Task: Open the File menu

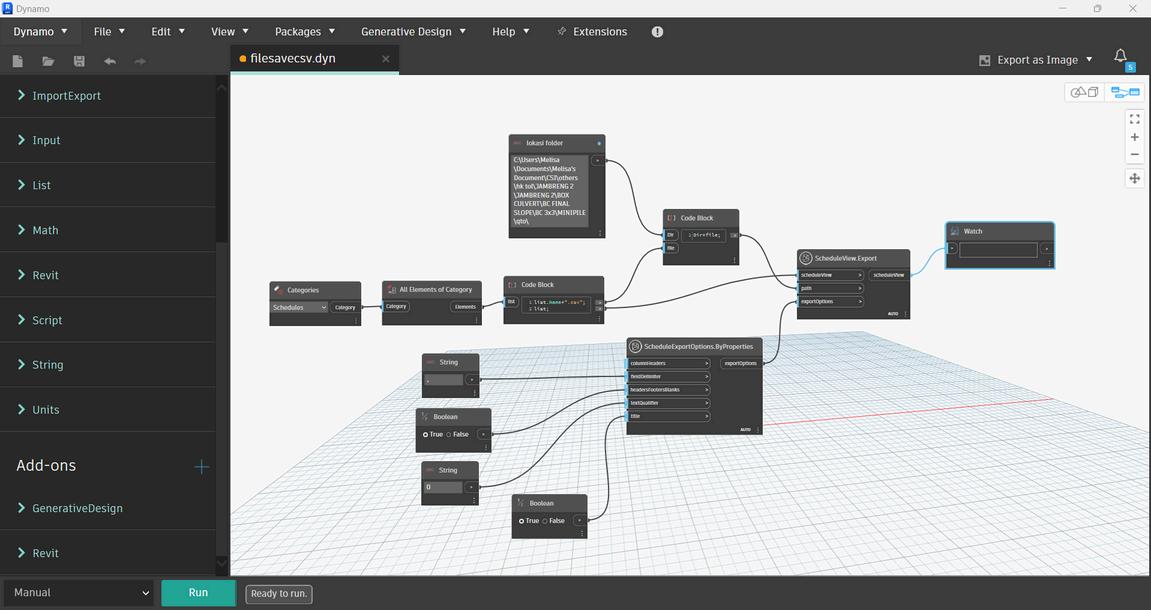Action: click(109, 32)
